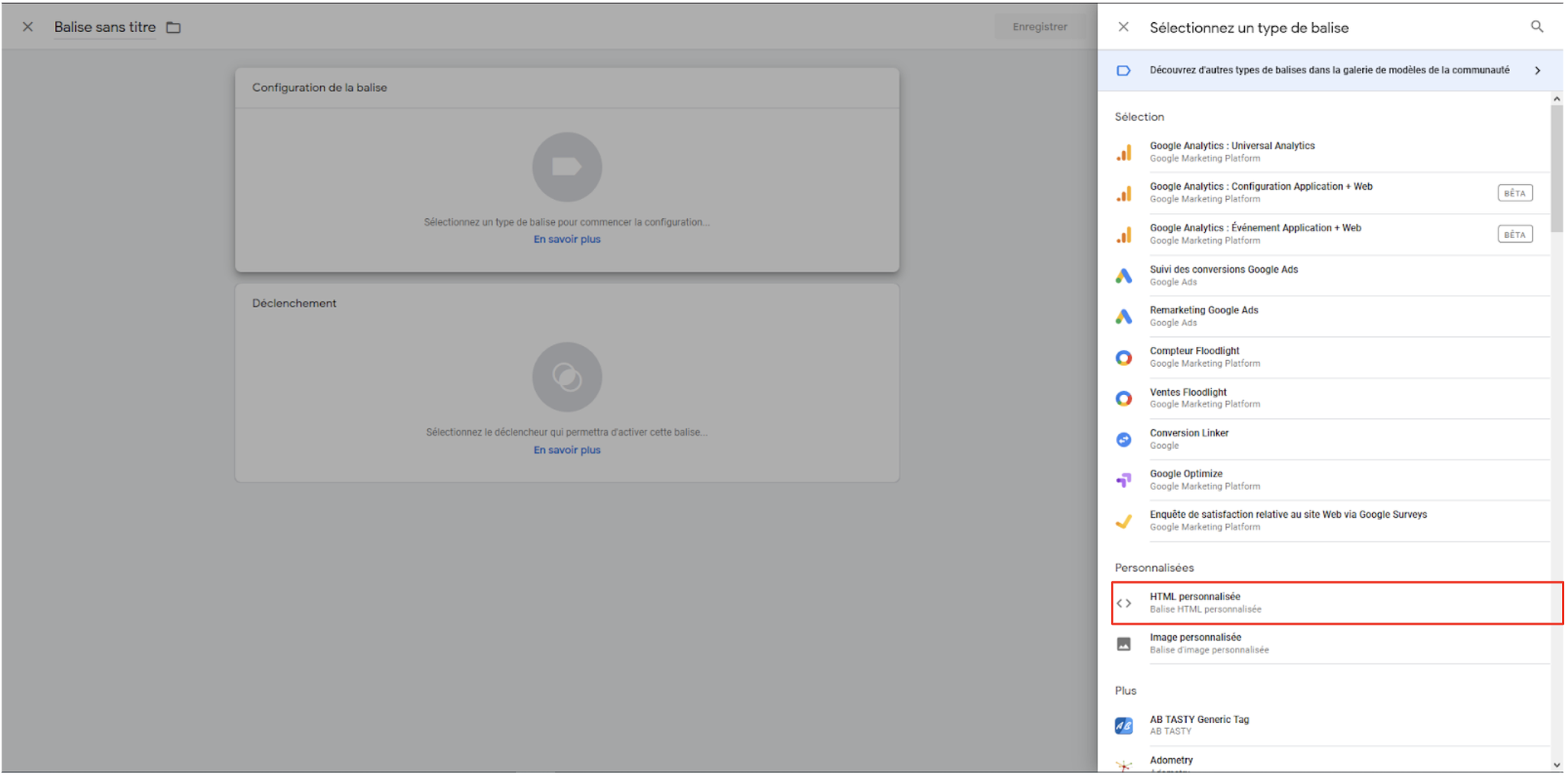Click the tag placeholder circle in Configuration
This screenshot has width=1568, height=775.
567,167
